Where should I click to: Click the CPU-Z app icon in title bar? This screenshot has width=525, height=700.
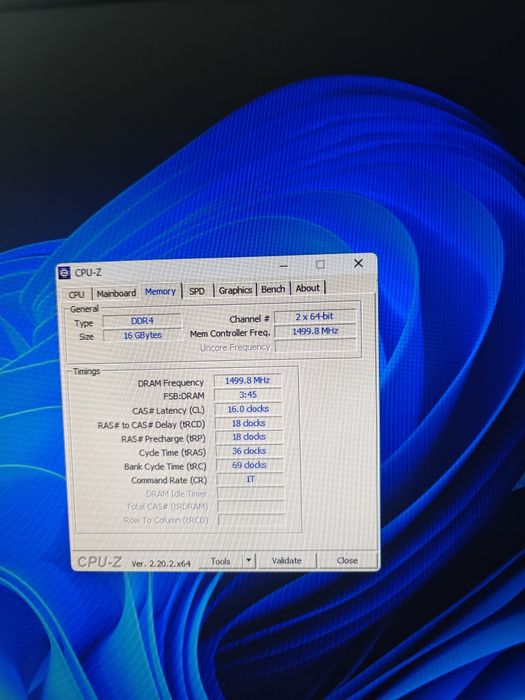(64, 272)
